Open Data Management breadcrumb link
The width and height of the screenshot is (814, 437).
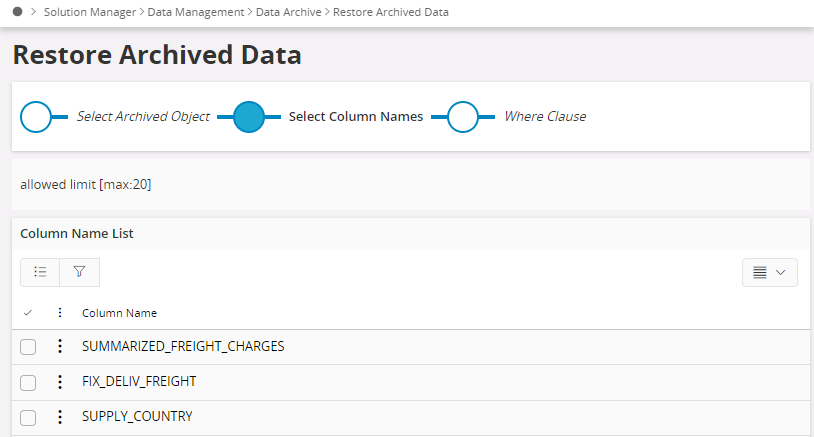tap(196, 12)
